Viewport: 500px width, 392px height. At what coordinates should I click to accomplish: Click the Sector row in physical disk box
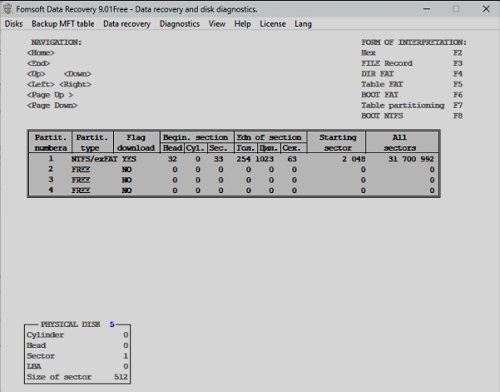pos(77,356)
